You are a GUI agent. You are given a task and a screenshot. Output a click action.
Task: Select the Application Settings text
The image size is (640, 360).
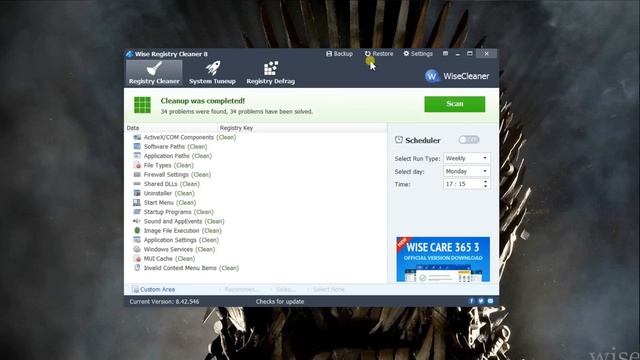[x=170, y=240]
